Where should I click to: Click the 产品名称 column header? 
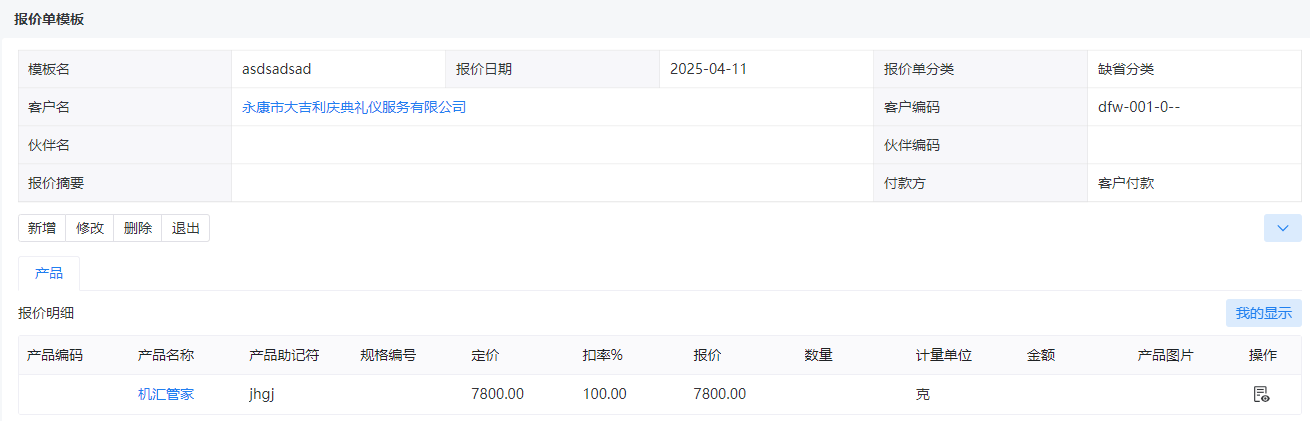click(x=166, y=355)
